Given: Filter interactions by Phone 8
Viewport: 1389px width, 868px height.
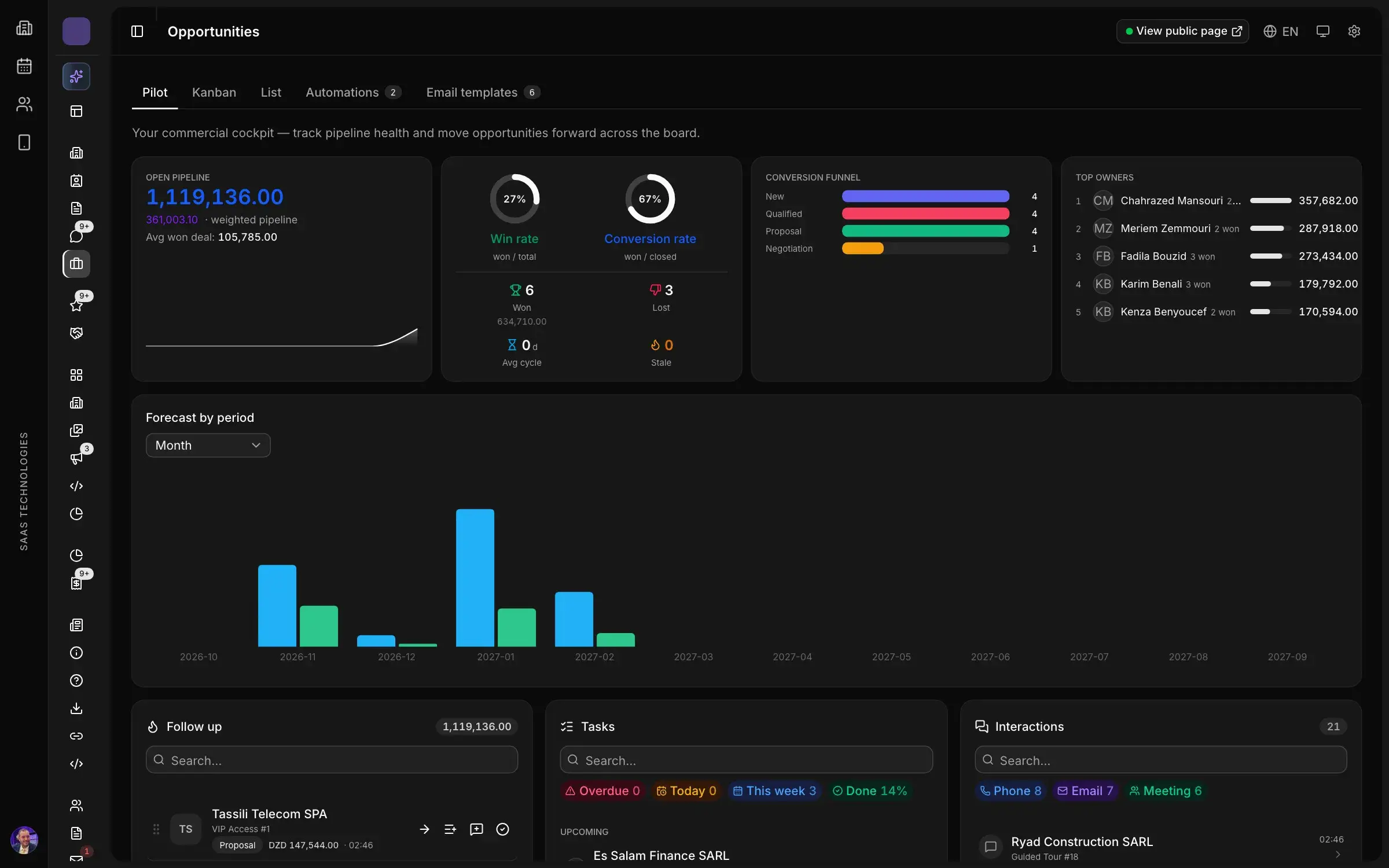Looking at the screenshot, I should [1010, 791].
